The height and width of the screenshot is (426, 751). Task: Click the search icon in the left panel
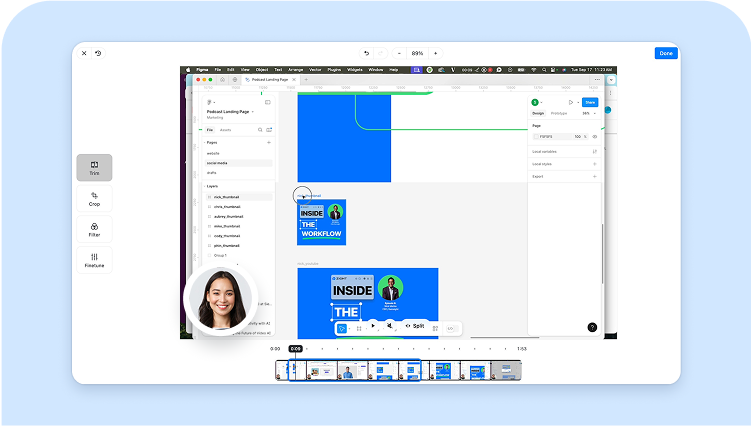coord(260,130)
